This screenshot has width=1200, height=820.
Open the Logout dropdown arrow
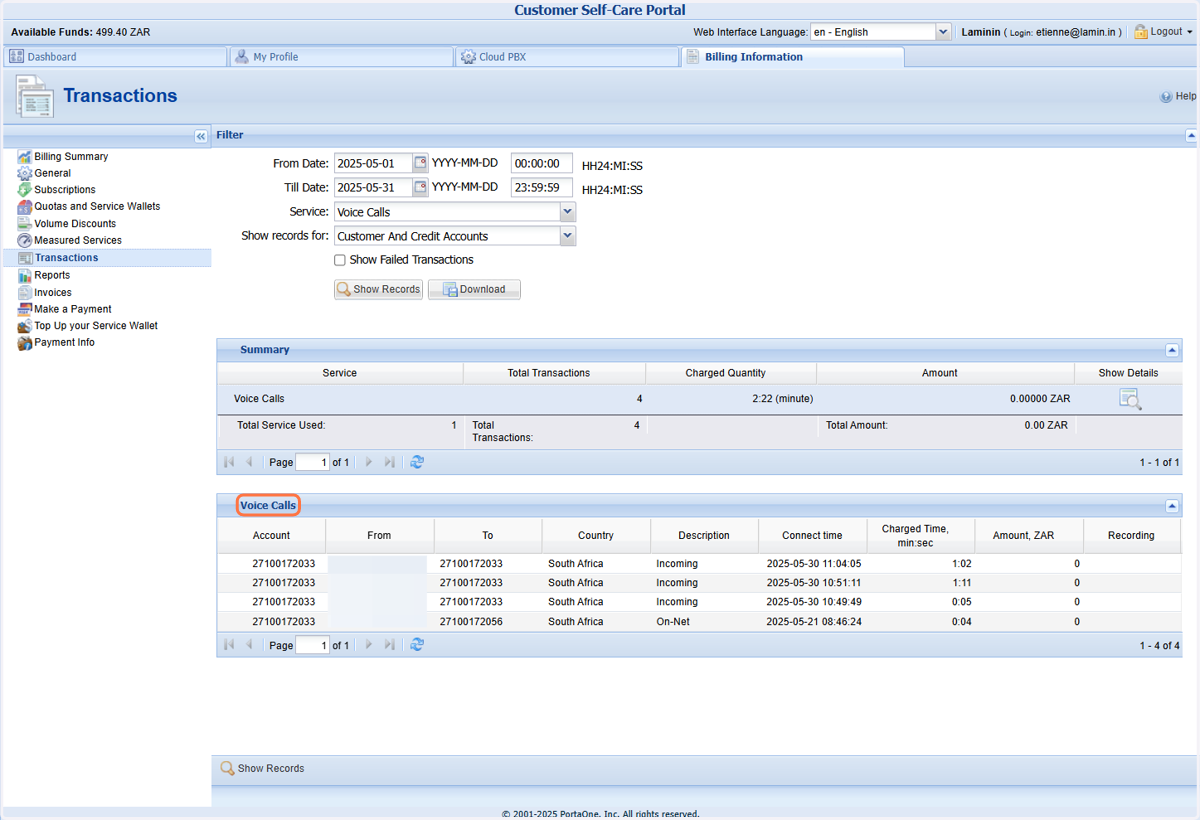(1189, 32)
